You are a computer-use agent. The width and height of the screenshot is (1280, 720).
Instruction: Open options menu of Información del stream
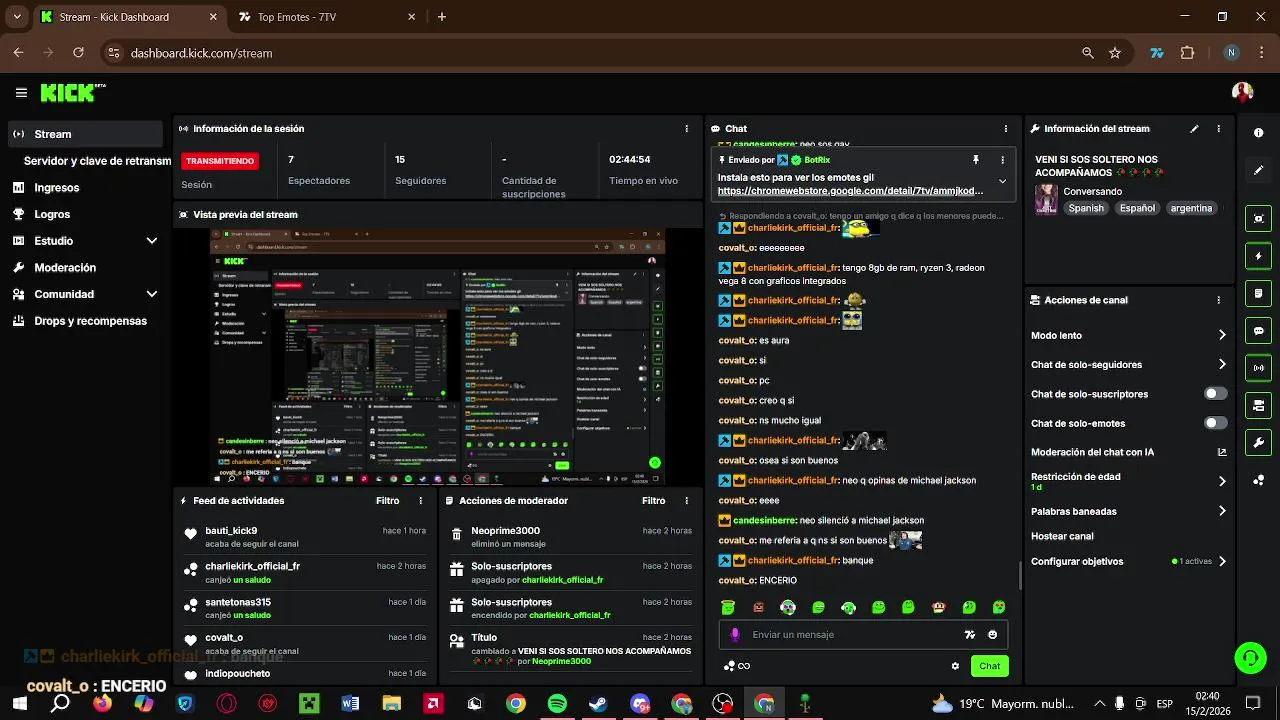coord(1218,129)
